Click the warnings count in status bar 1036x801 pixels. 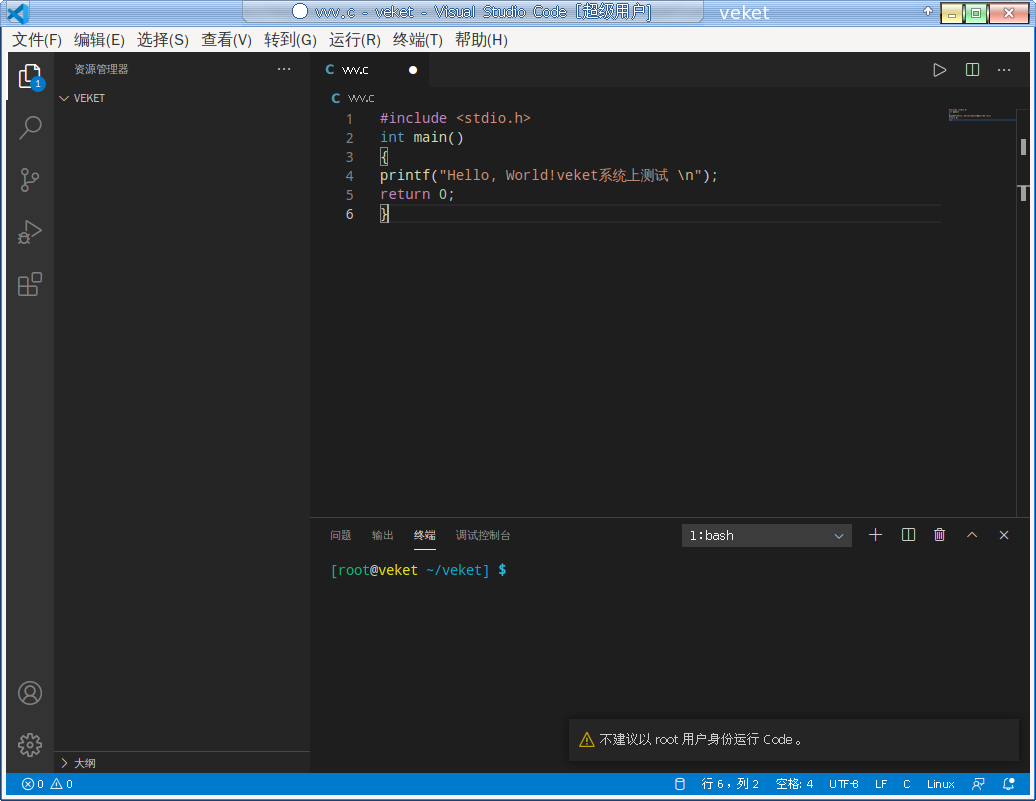pyautogui.click(x=61, y=784)
